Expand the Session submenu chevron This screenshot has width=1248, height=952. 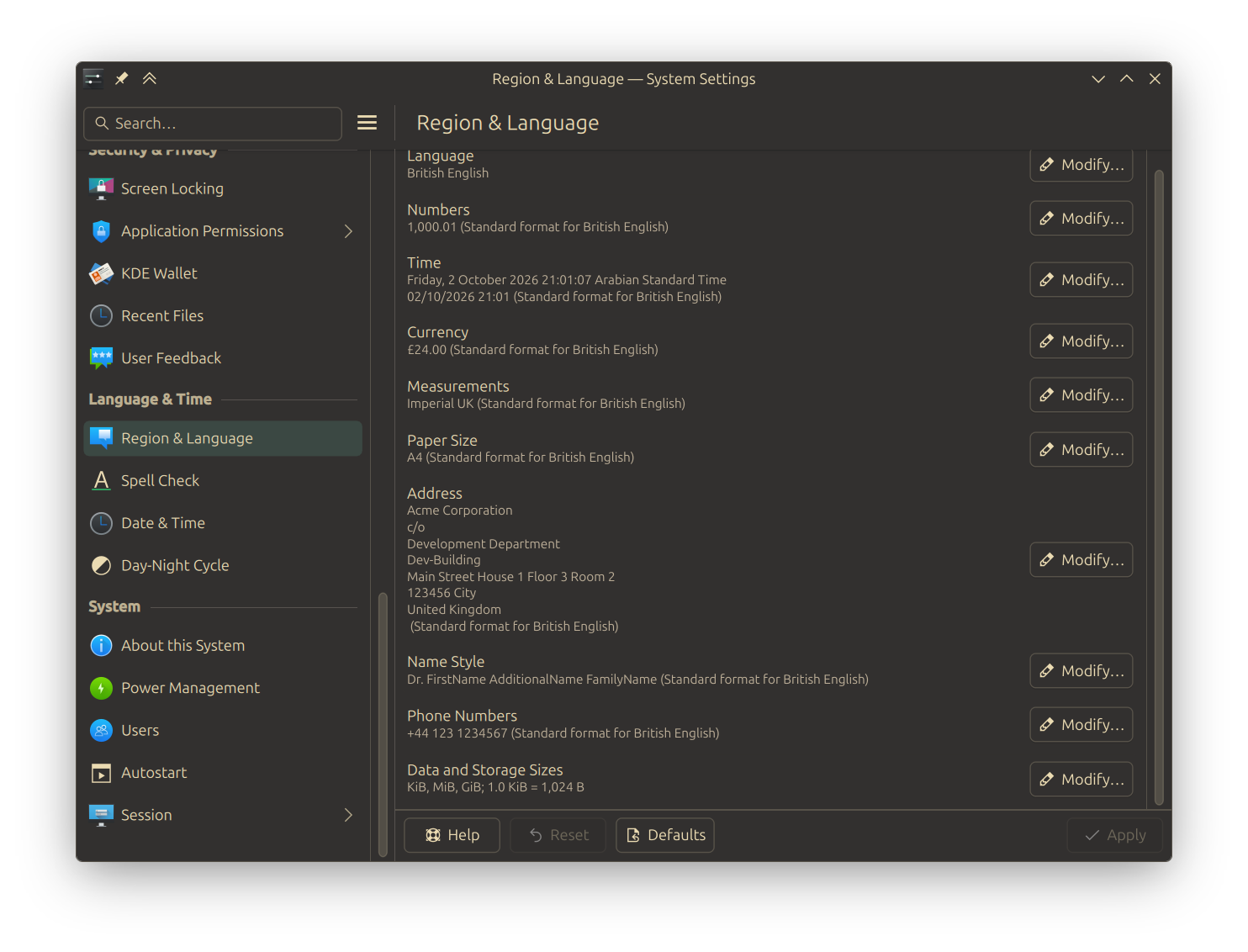pos(348,815)
